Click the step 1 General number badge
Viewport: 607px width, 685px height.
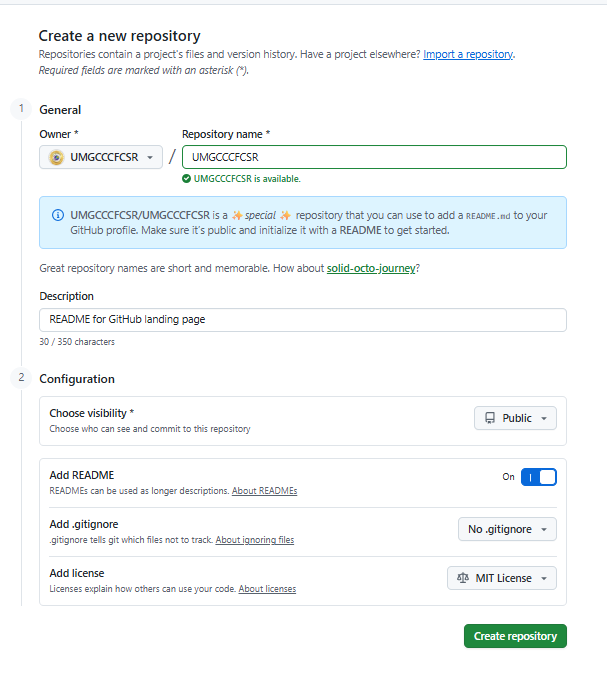tap(20, 109)
